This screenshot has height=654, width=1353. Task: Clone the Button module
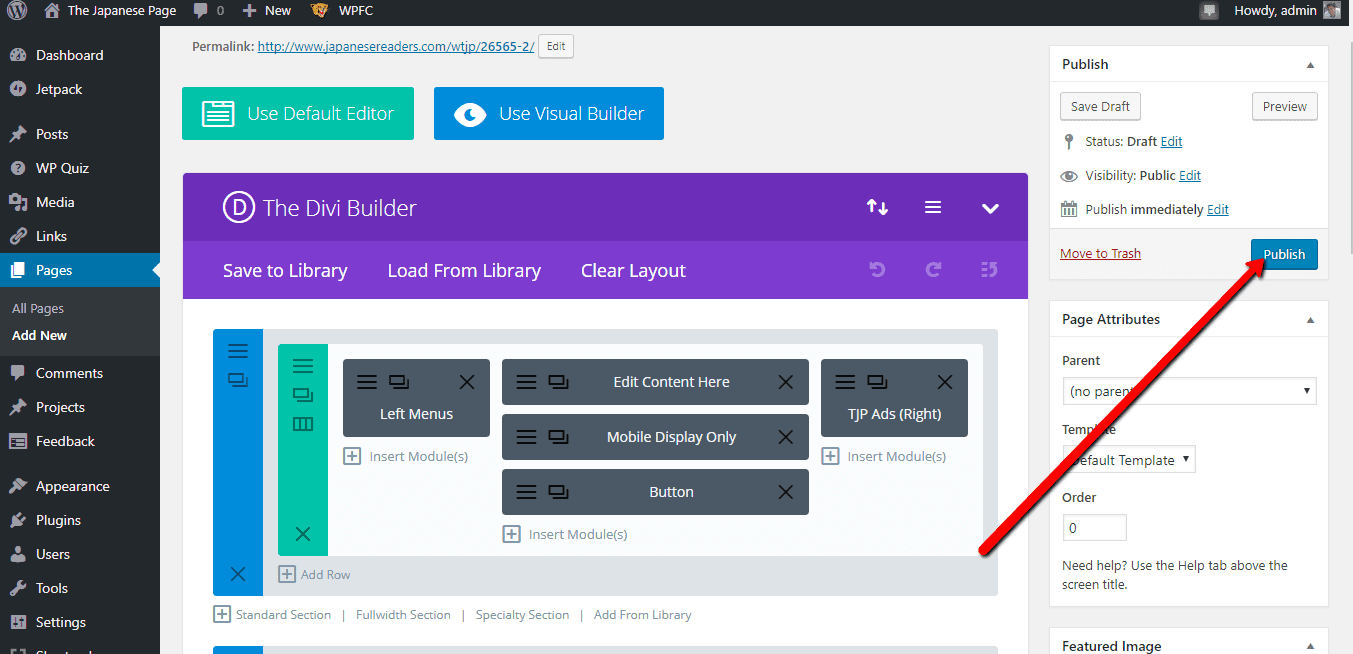click(558, 492)
